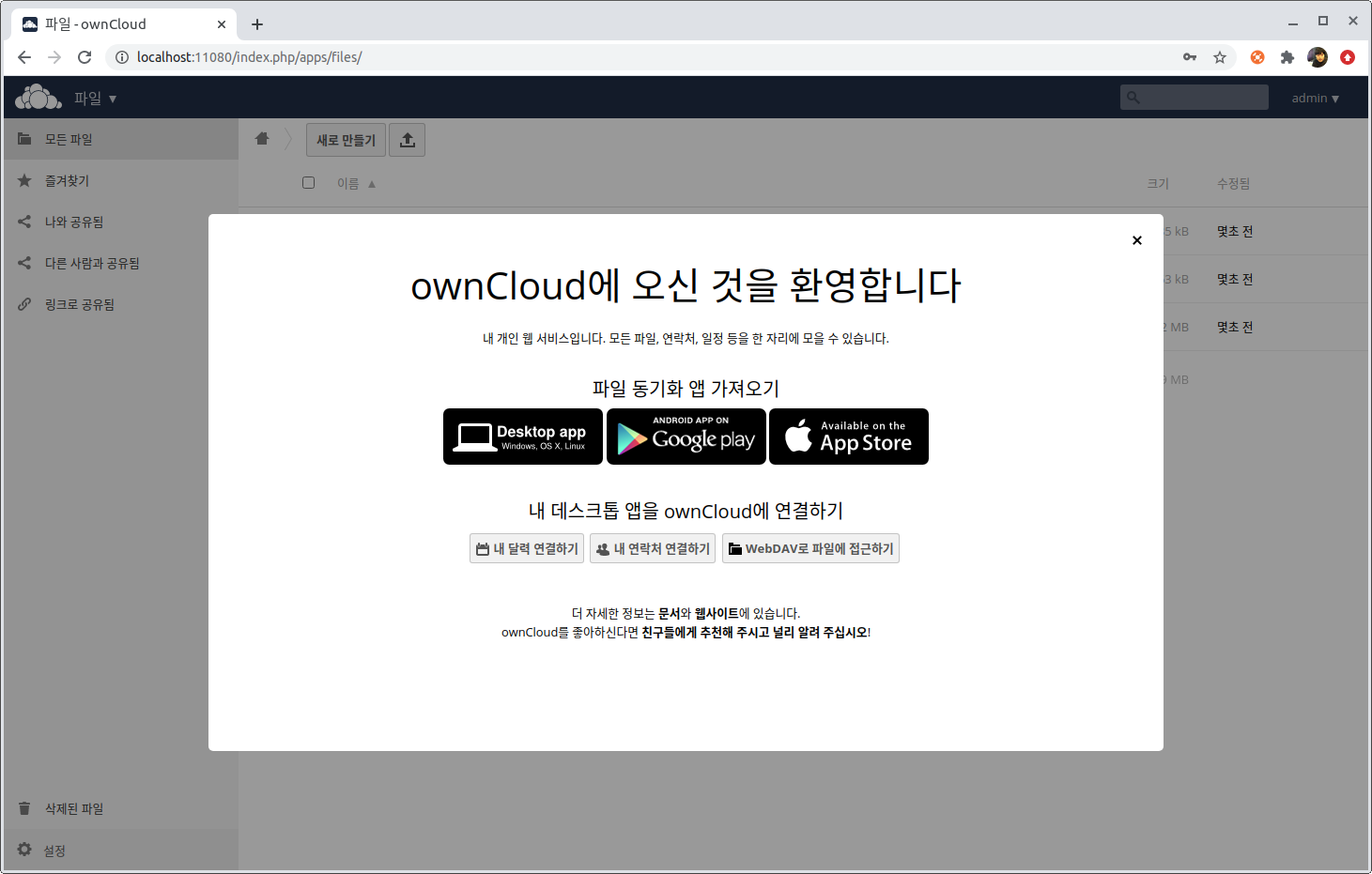Sort files by 수정됨 column header
The height and width of the screenshot is (874, 1372).
(x=1233, y=183)
